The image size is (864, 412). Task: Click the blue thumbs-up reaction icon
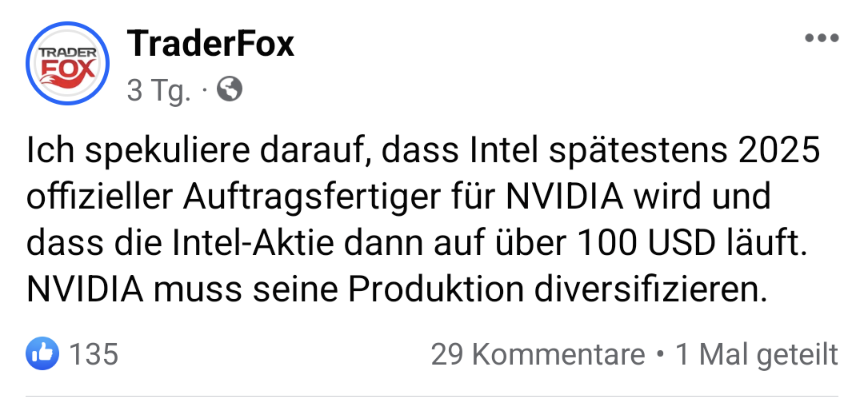pos(44,353)
